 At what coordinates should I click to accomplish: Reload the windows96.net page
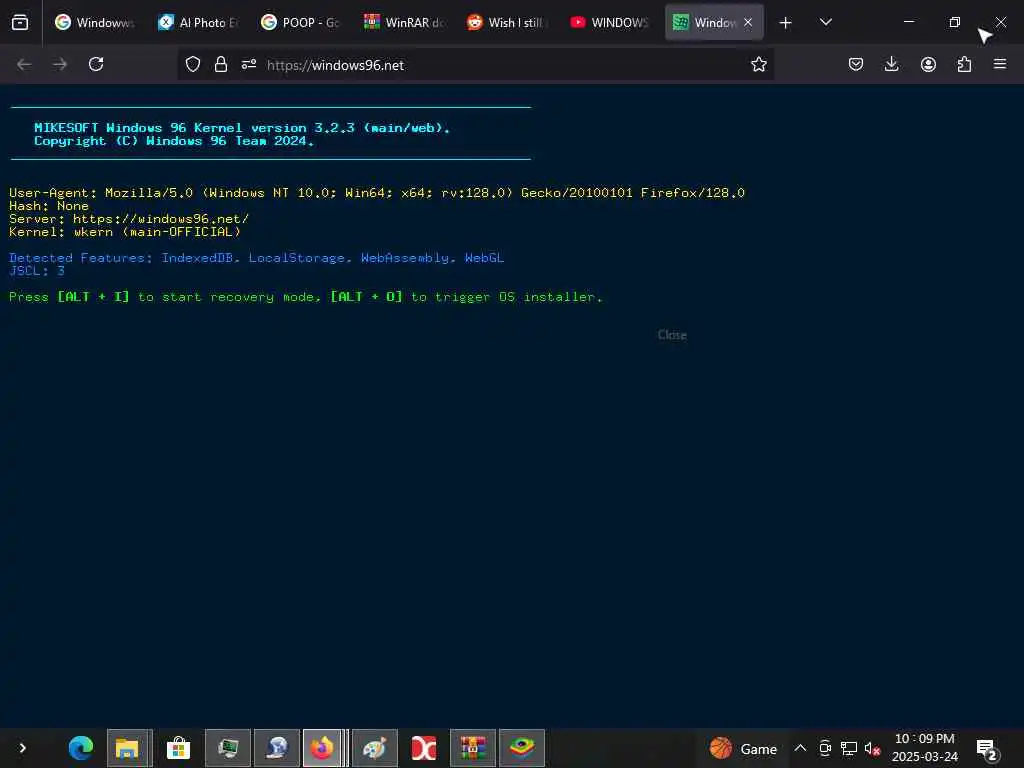[96, 64]
